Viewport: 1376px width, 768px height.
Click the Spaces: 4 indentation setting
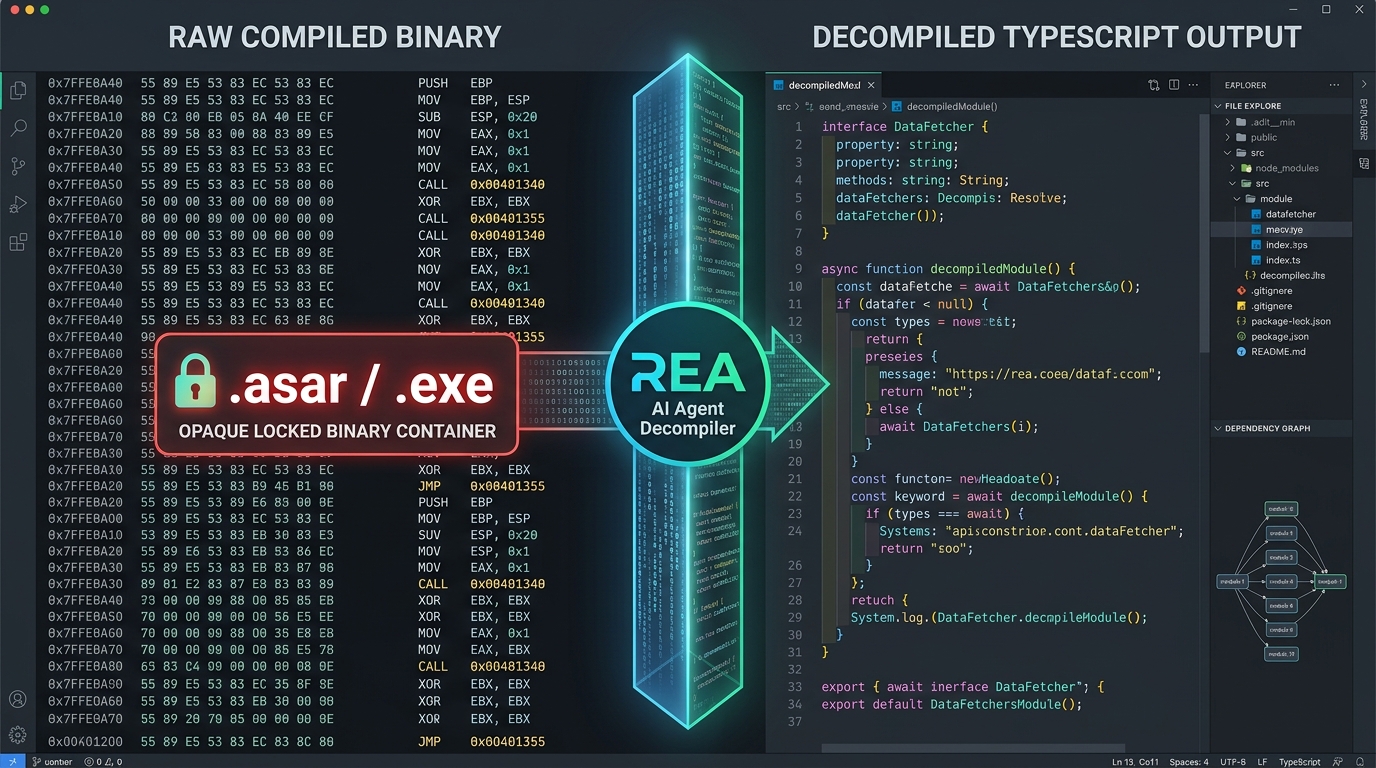click(1189, 761)
